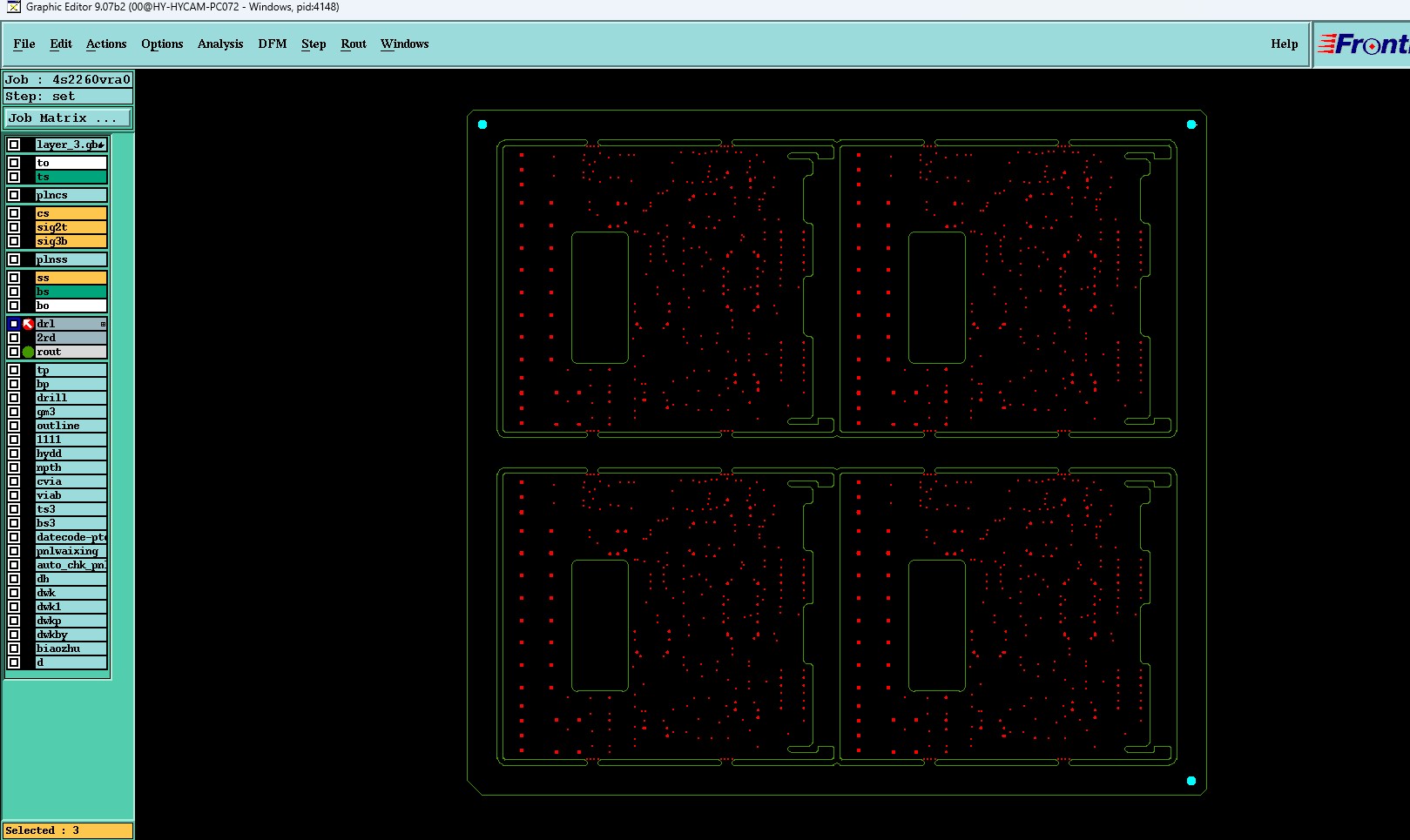Click the cyan fiducial dot at panel top-right

(1191, 124)
